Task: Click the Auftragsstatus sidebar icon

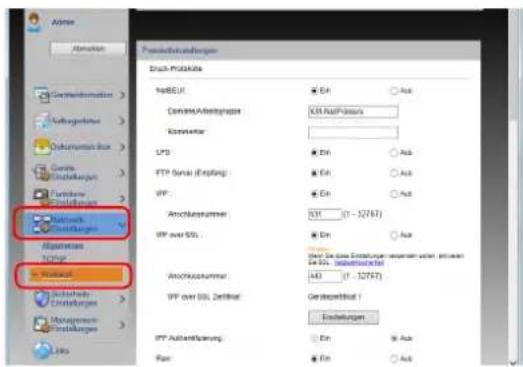Action: (x=41, y=121)
